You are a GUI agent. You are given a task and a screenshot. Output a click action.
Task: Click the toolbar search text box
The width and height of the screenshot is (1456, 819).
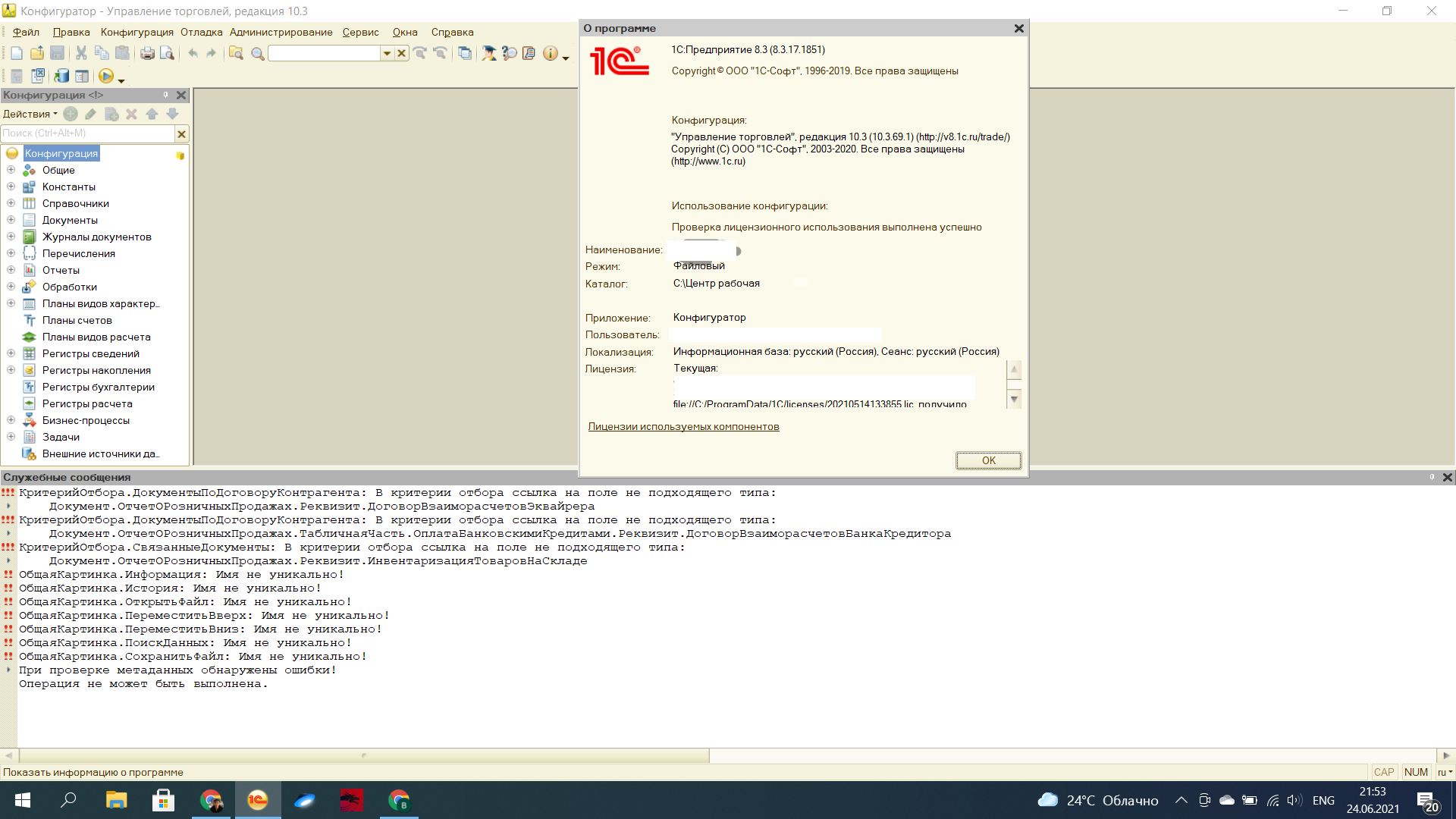click(x=324, y=53)
